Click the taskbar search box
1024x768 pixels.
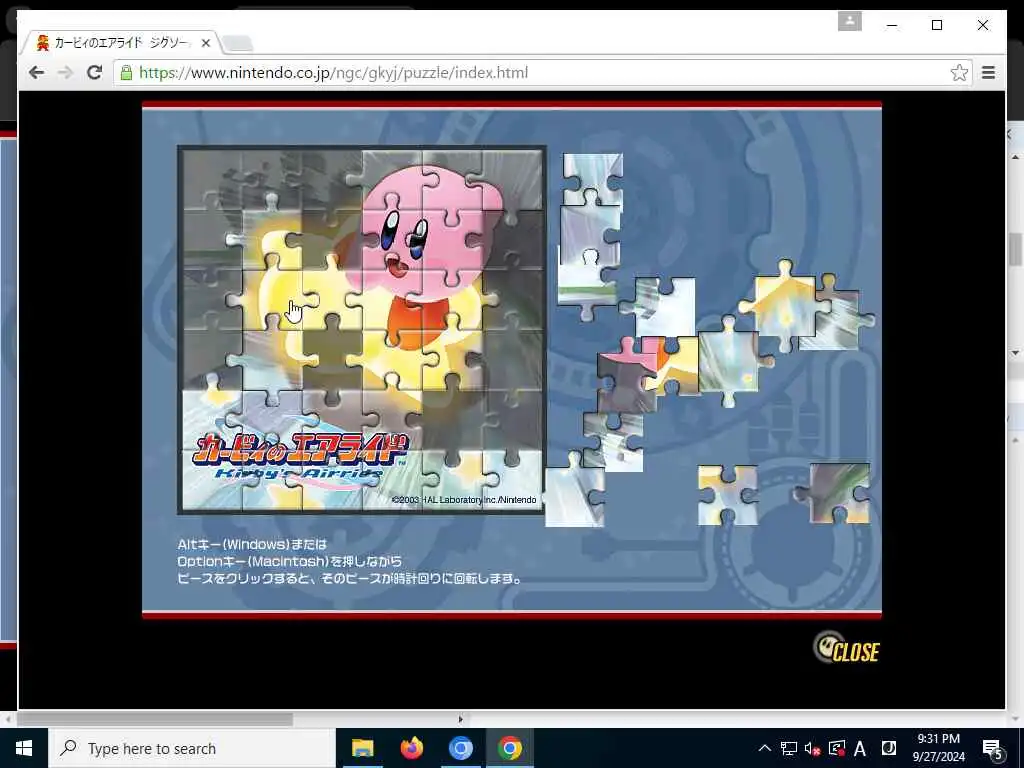tap(192, 748)
